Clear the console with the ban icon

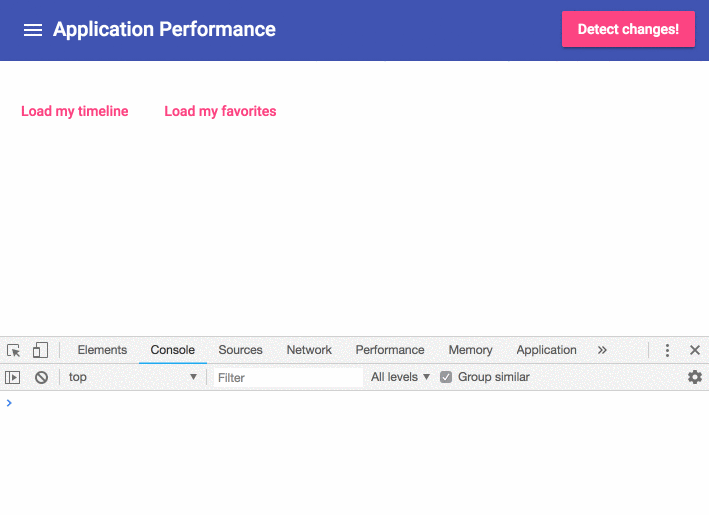[41, 377]
